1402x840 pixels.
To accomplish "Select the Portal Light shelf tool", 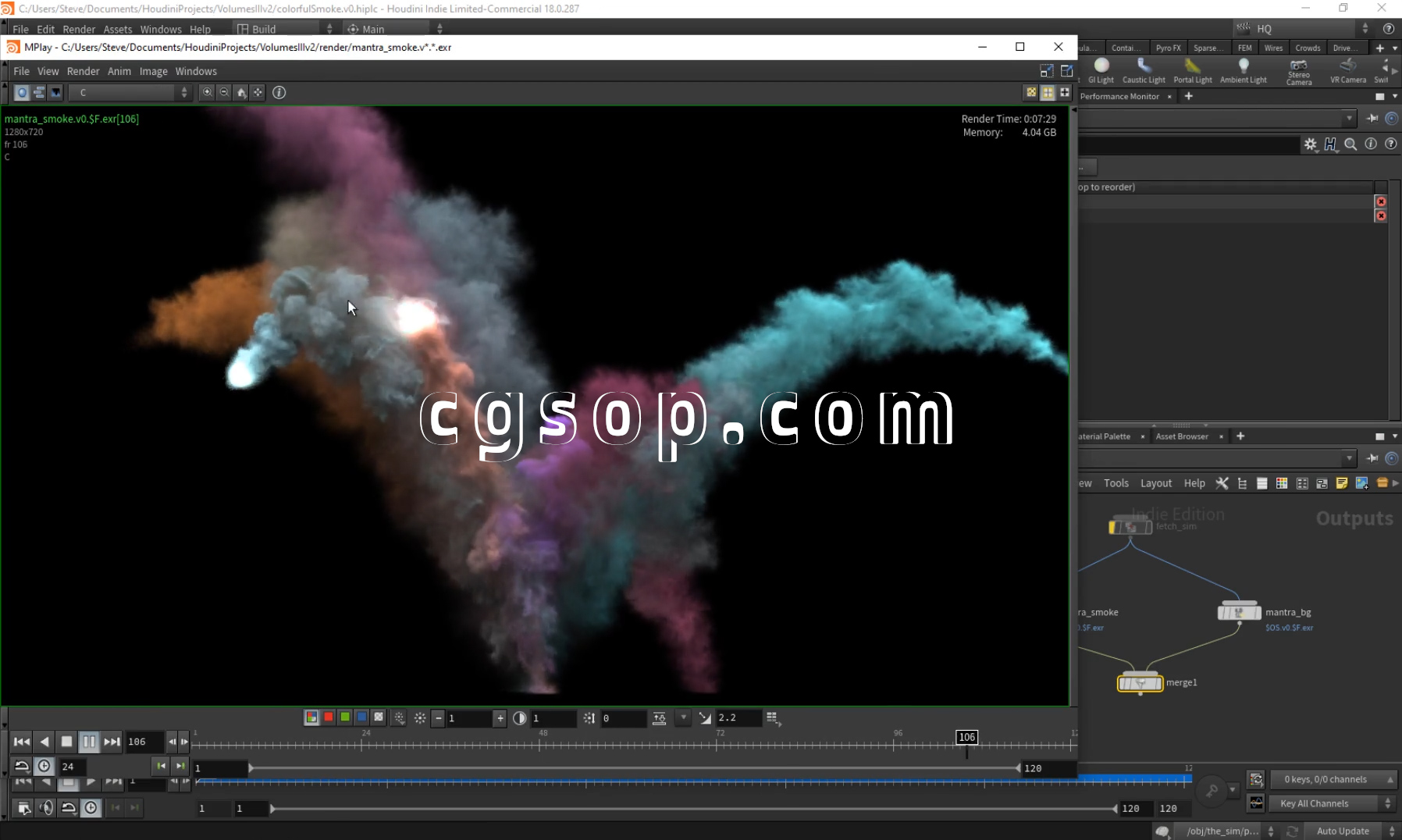I will (1193, 69).
